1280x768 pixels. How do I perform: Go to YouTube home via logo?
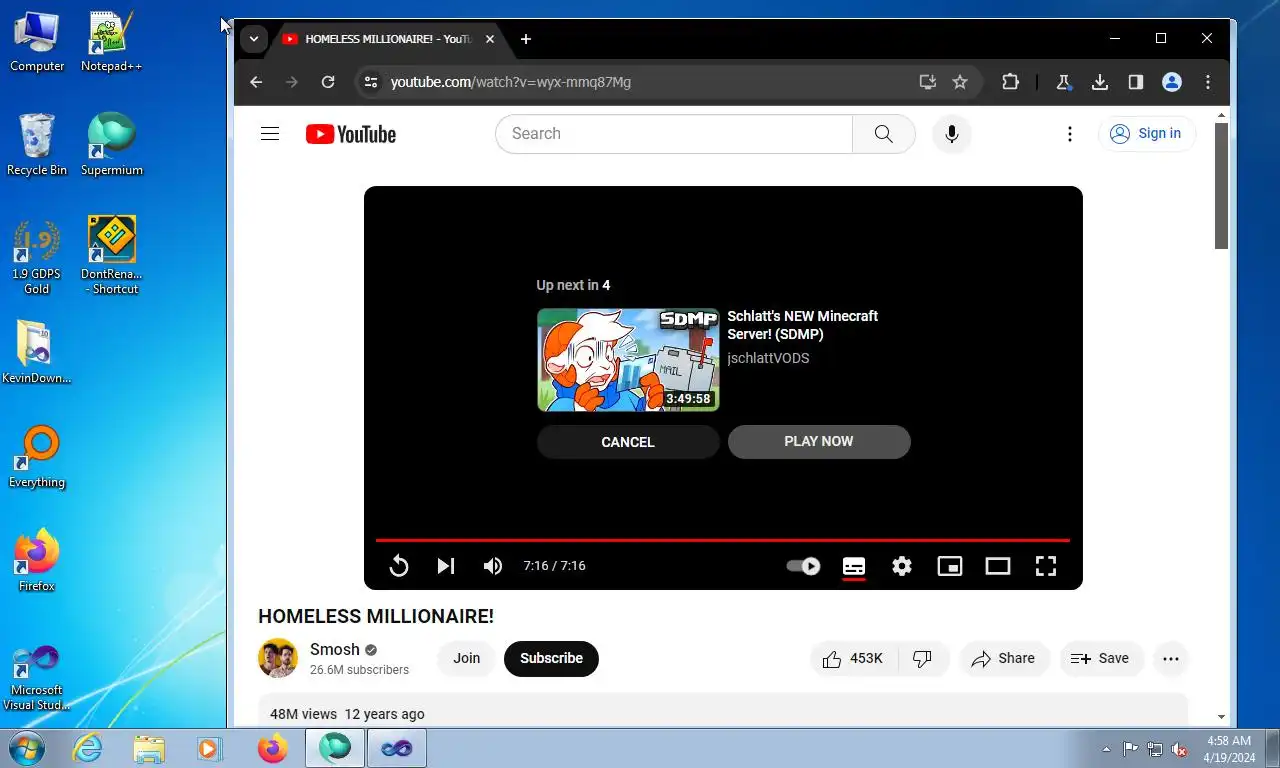tap(351, 134)
